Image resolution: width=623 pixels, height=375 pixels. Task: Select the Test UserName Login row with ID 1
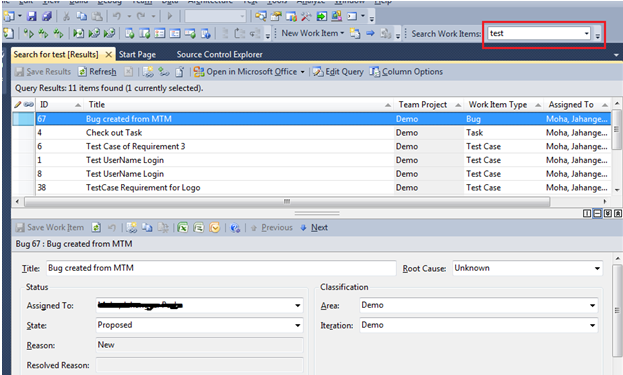pos(312,160)
